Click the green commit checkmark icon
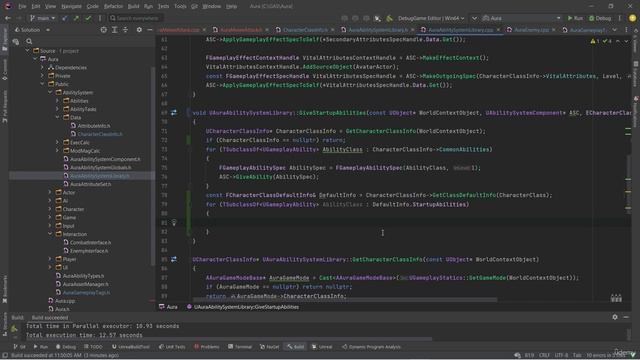This screenshot has width=640, height=360. tap(88, 18)
